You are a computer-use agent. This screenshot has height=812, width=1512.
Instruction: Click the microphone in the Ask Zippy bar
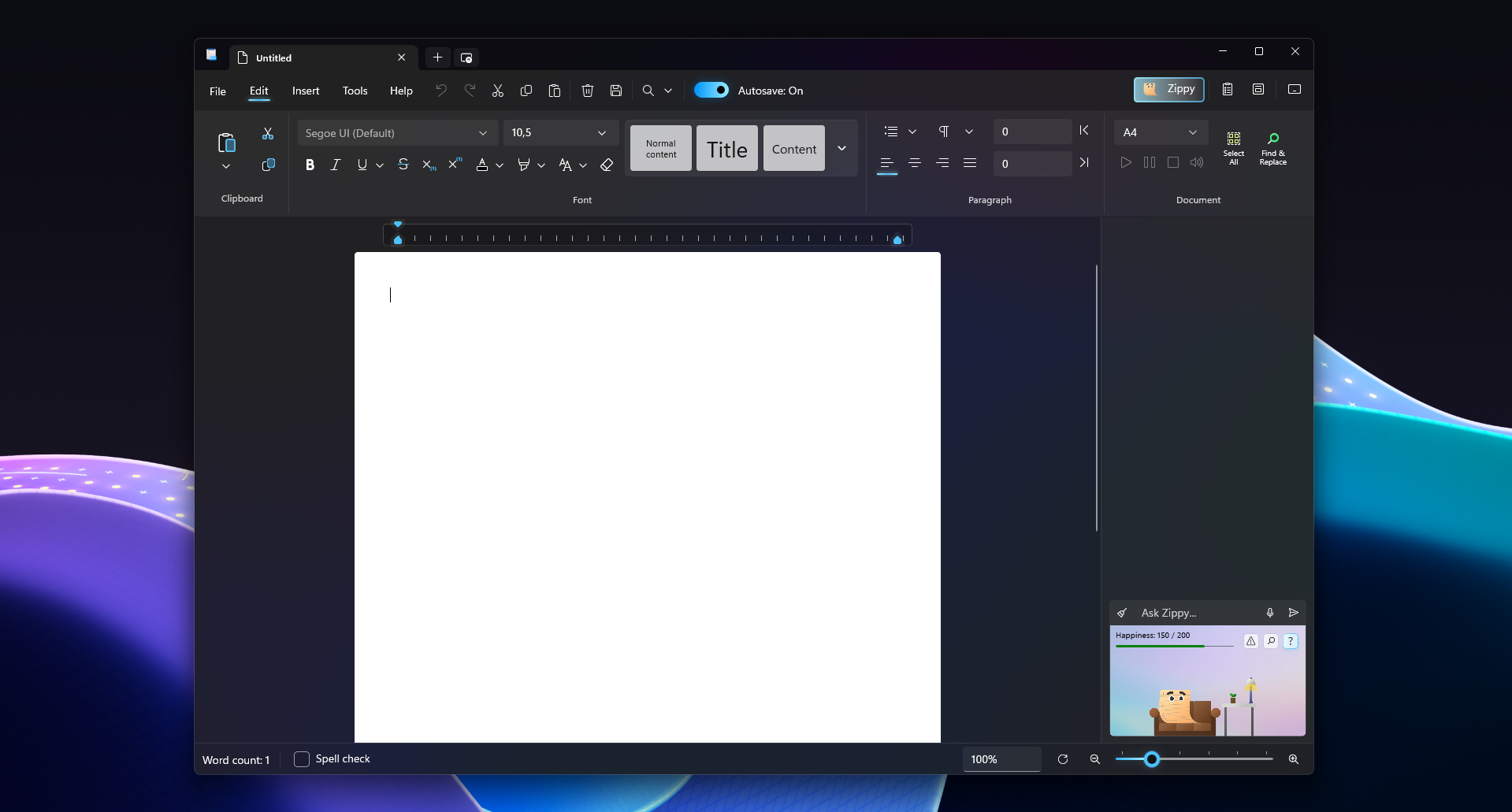click(x=1269, y=612)
